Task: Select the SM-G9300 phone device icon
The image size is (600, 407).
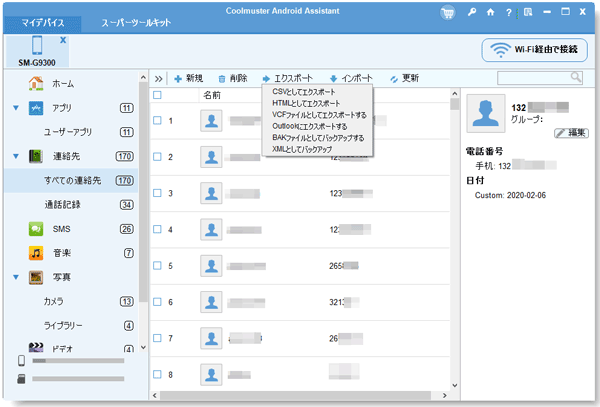Action: coord(37,46)
